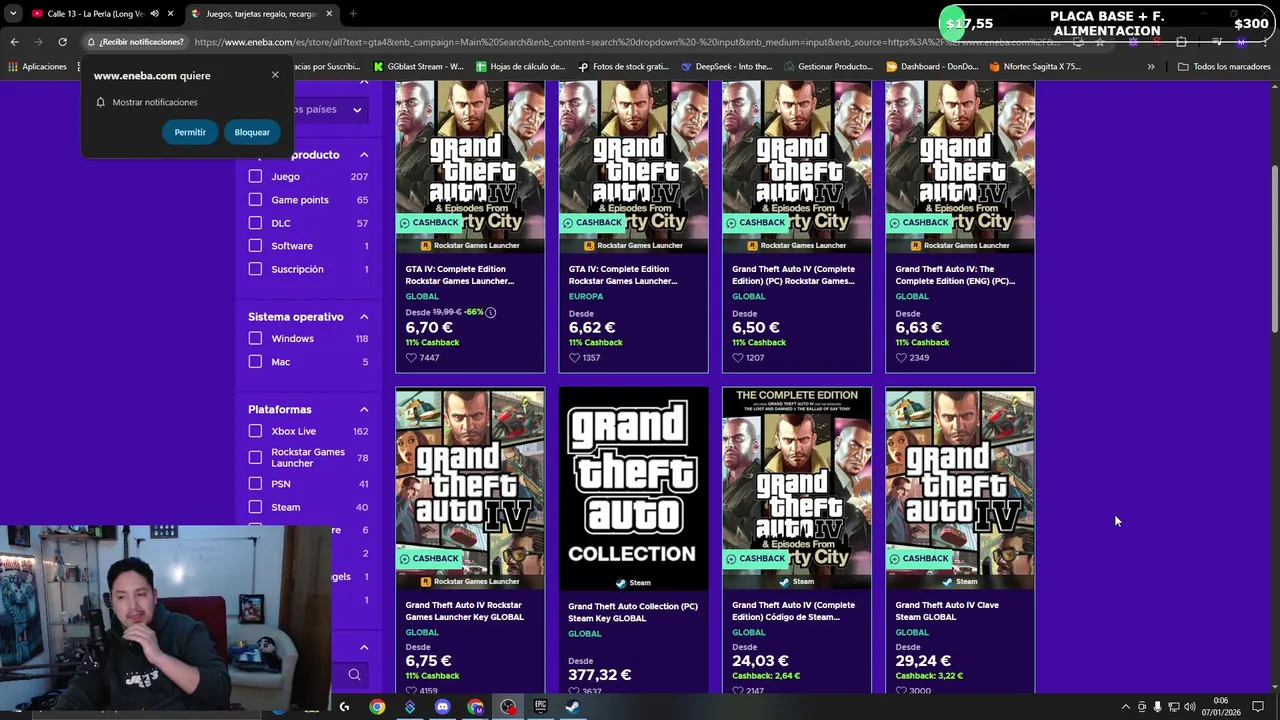The image size is (1280, 720).
Task: Open Discord from the taskbar
Action: pyautogui.click(x=442, y=707)
